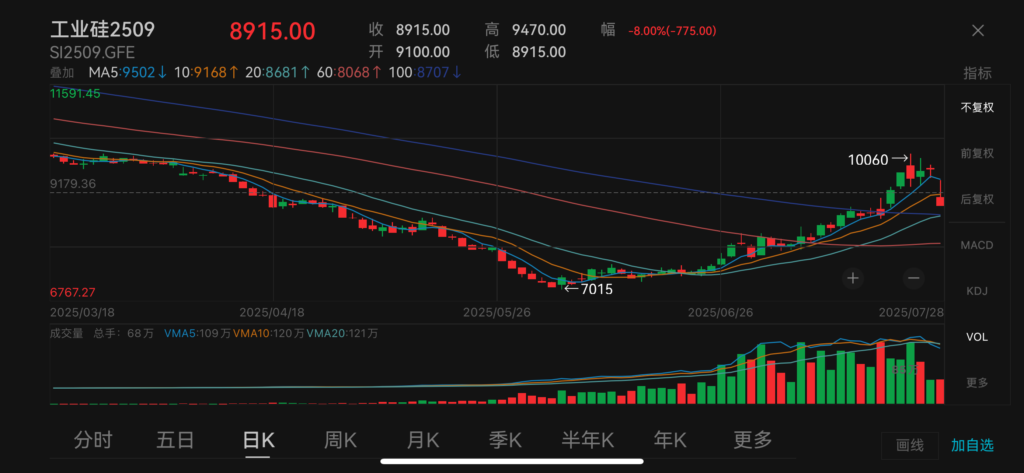
Task: Switch to 五日 five-day tab
Action: (175, 440)
